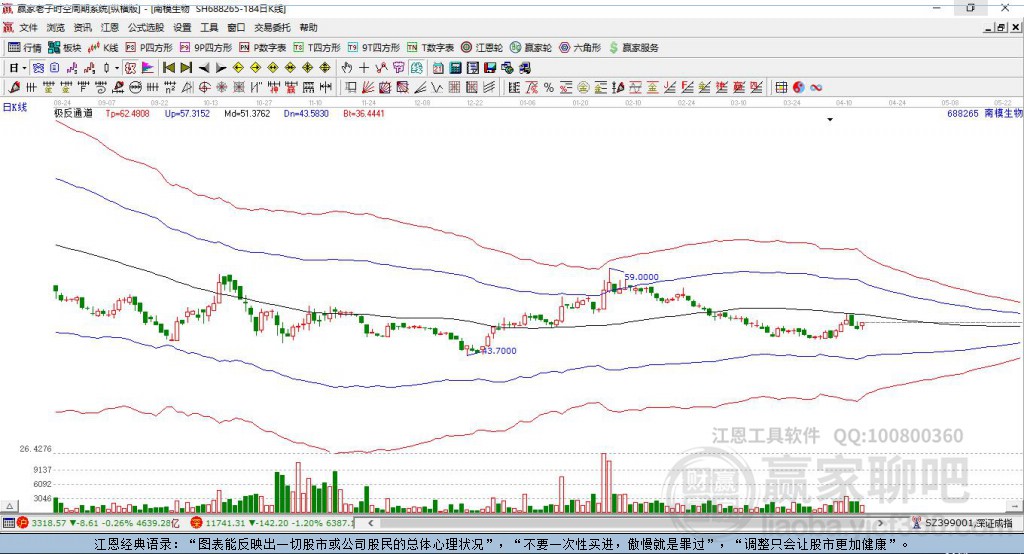Screen dimensions: 1024x554
Task: Select the hand pan tool
Action: [347, 68]
